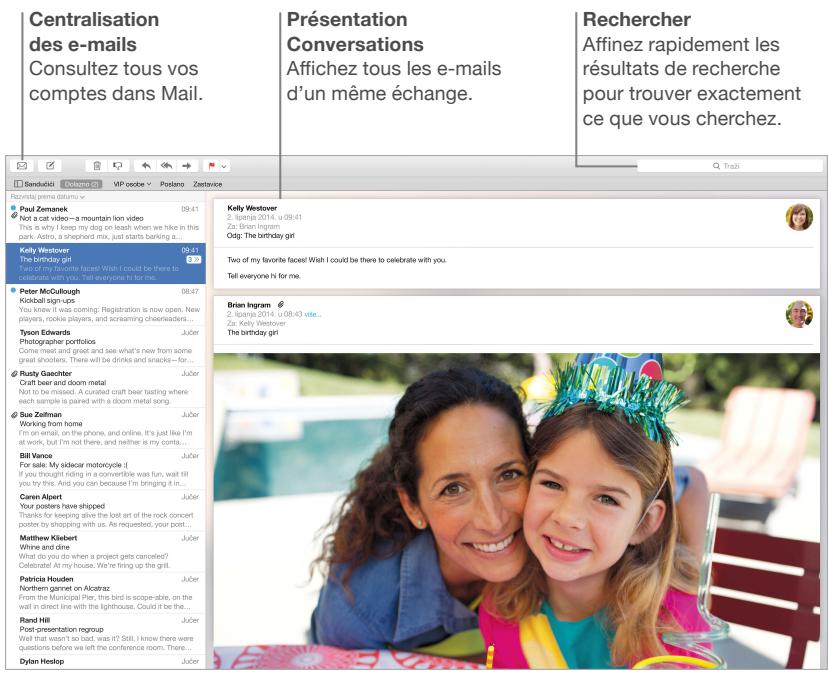Image resolution: width=828 pixels, height=673 pixels.
Task: Click the birthday girl photo attachment
Action: (516, 511)
